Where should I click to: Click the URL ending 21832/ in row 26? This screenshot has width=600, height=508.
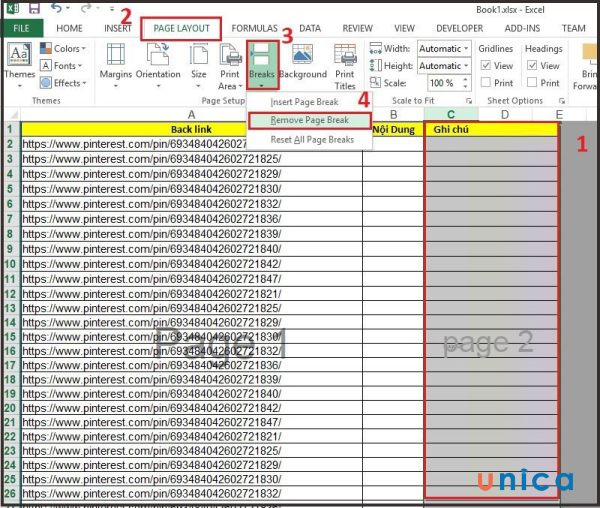[152, 493]
